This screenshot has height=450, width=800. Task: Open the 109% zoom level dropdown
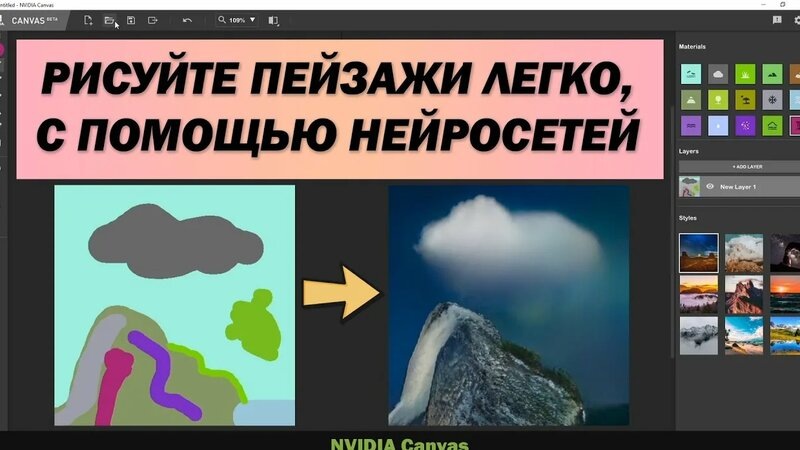click(237, 20)
